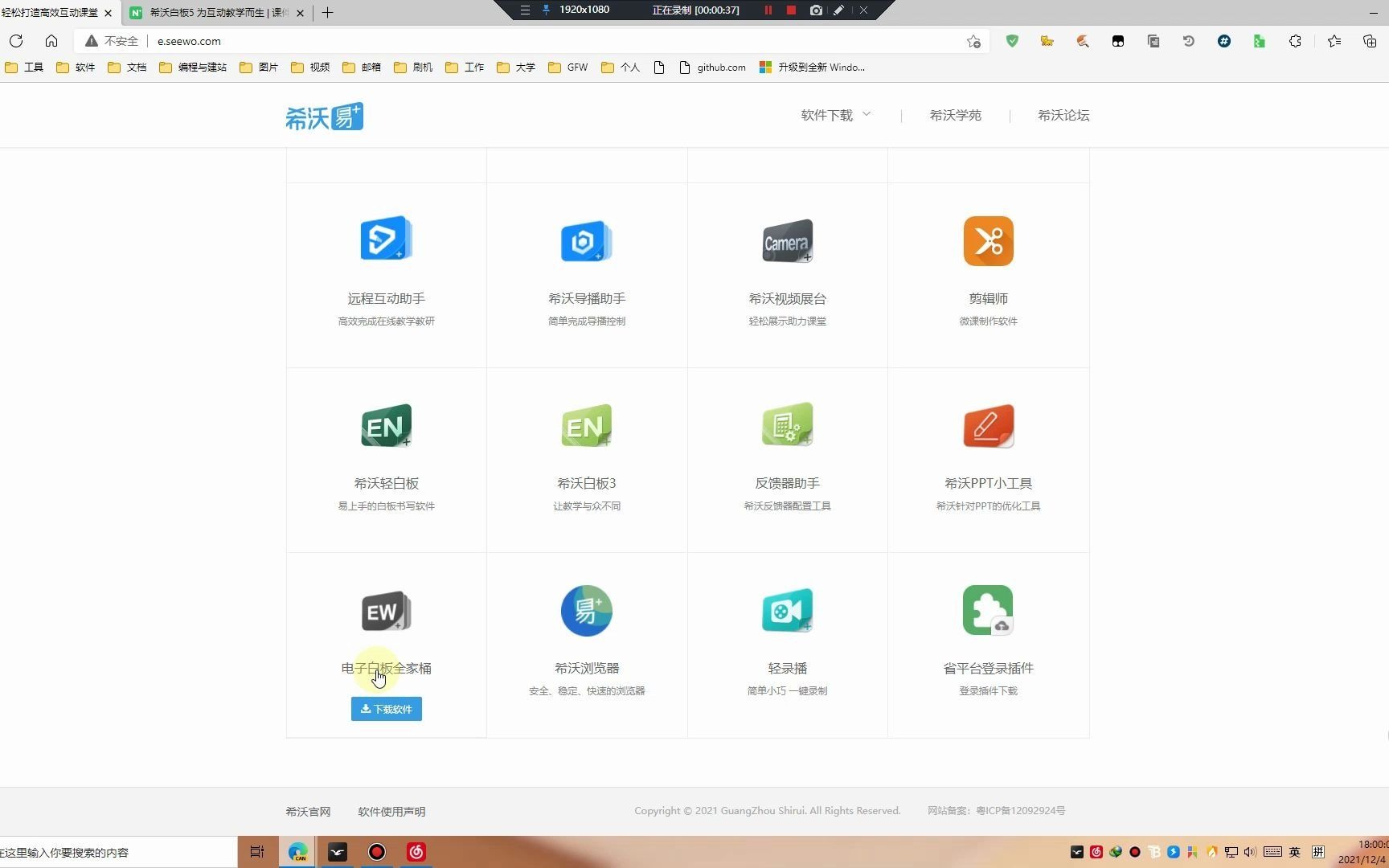Open the NetEase Music taskbar icon
The width and height of the screenshot is (1389, 868).
pyautogui.click(x=416, y=852)
